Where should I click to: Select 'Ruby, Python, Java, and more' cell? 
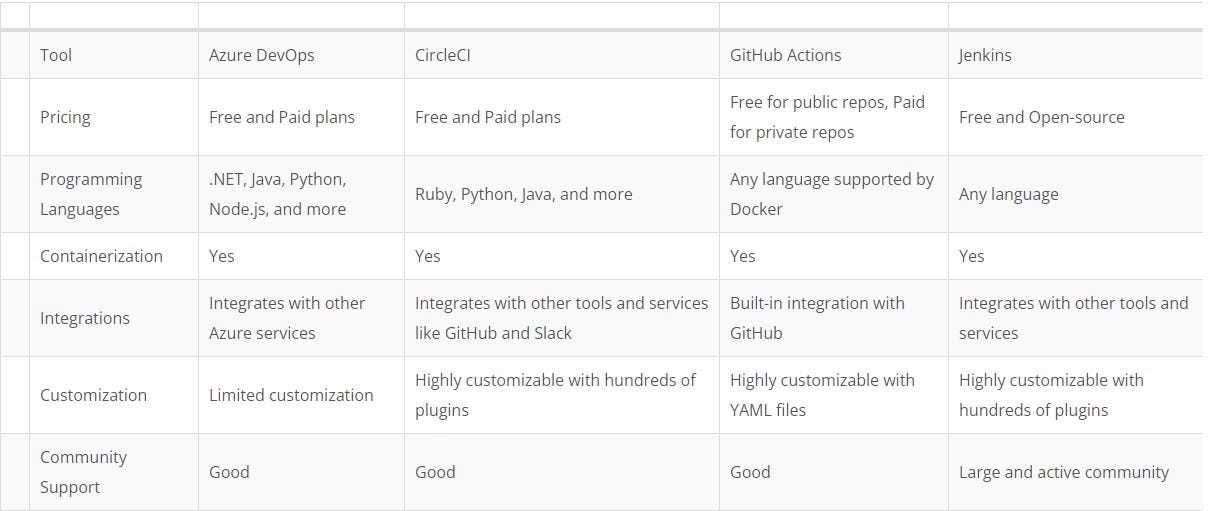[562, 194]
